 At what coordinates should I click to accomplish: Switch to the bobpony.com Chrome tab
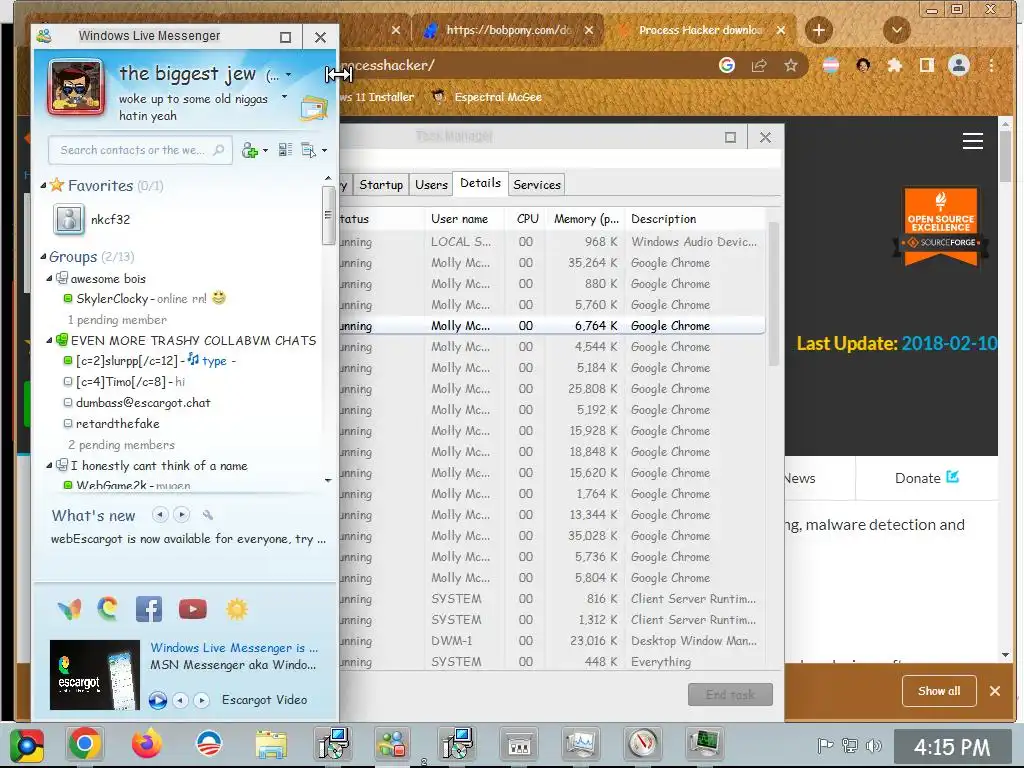point(509,30)
